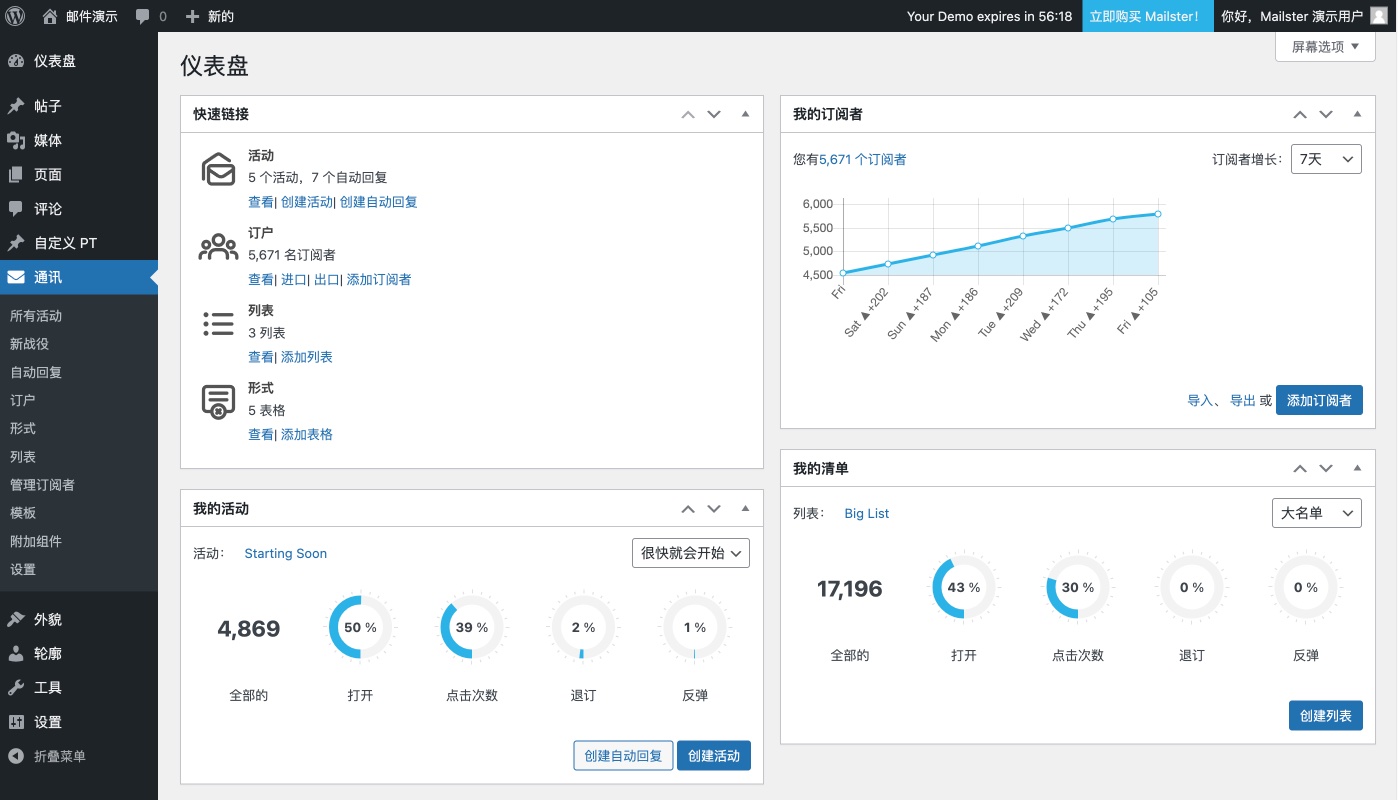Viewport: 1398px width, 800px height.
Task: Open 所有活动 submenu item
Action: click(36, 316)
